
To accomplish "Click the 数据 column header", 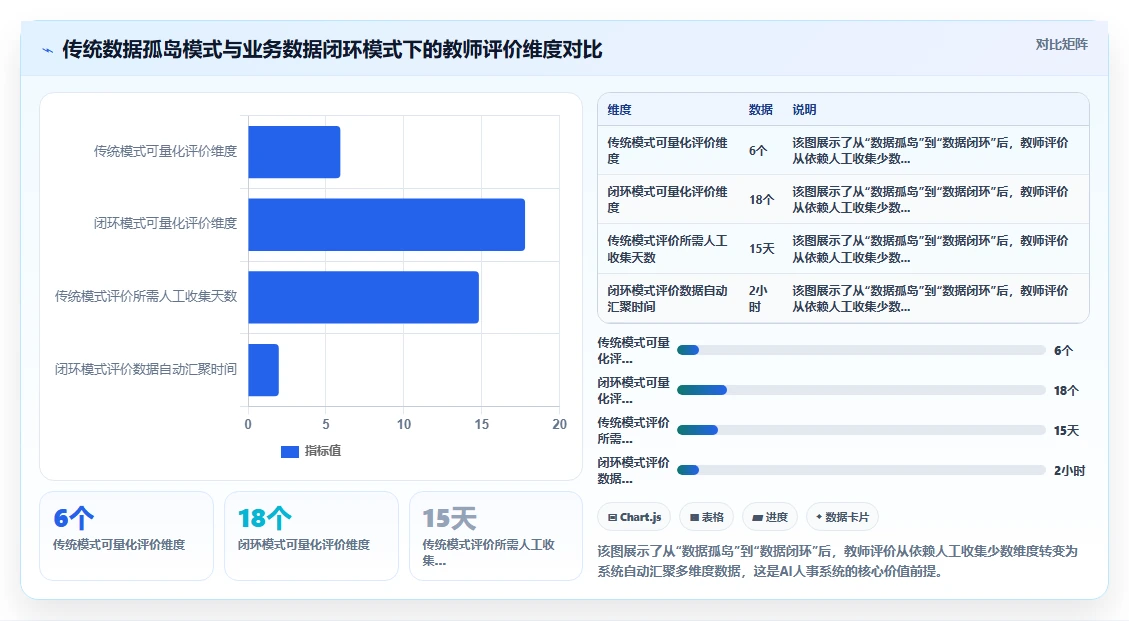I will 760,110.
